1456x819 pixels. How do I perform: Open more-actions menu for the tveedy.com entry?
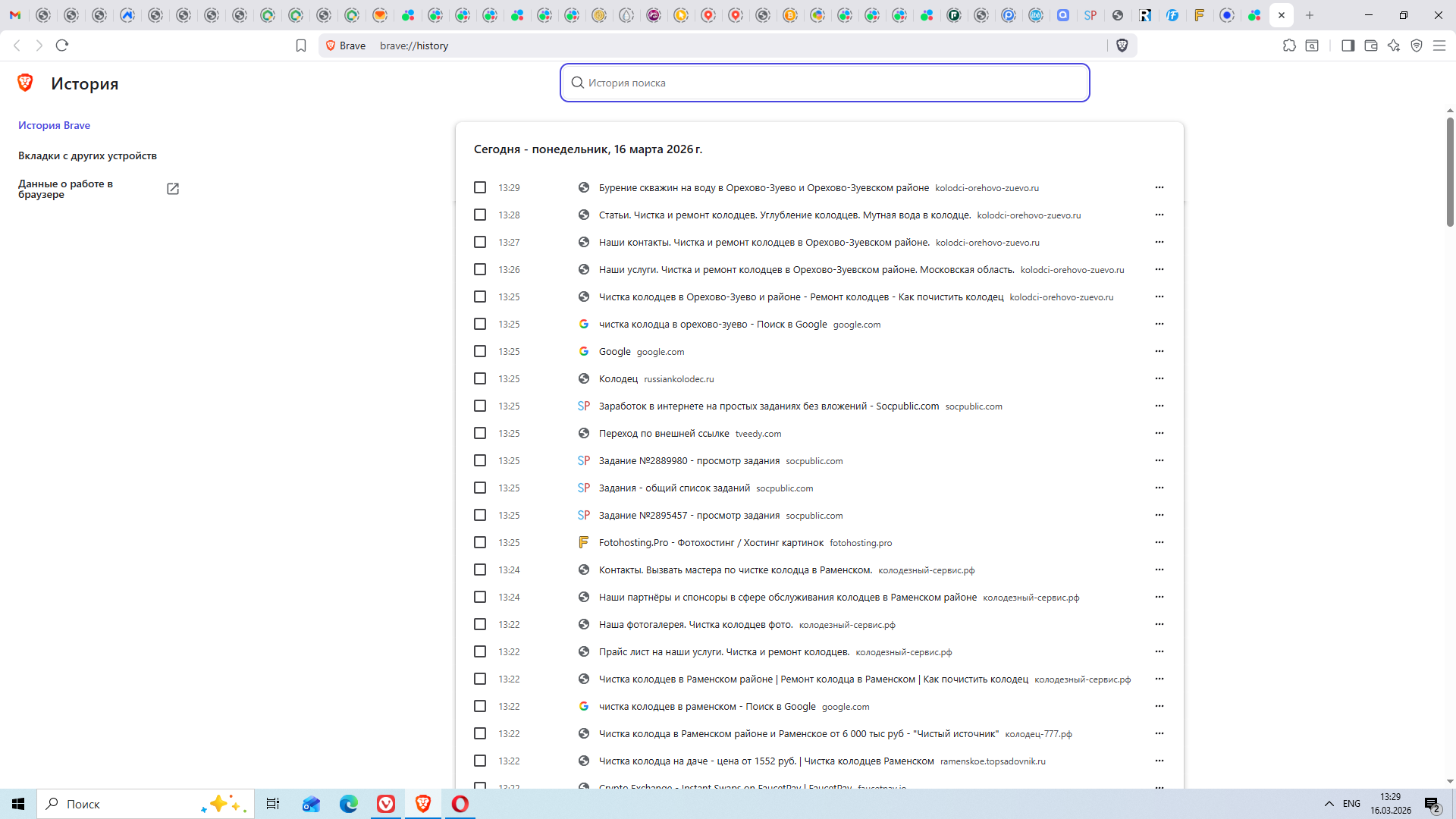pyautogui.click(x=1159, y=433)
